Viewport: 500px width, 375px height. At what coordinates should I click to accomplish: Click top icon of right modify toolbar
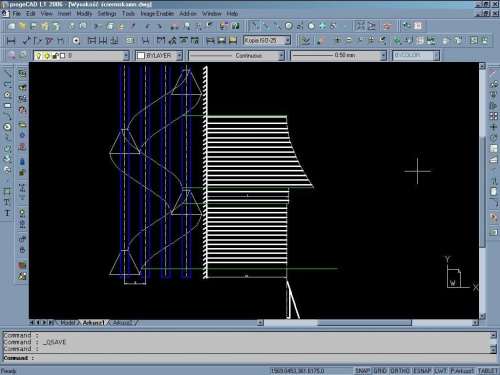pos(494,73)
